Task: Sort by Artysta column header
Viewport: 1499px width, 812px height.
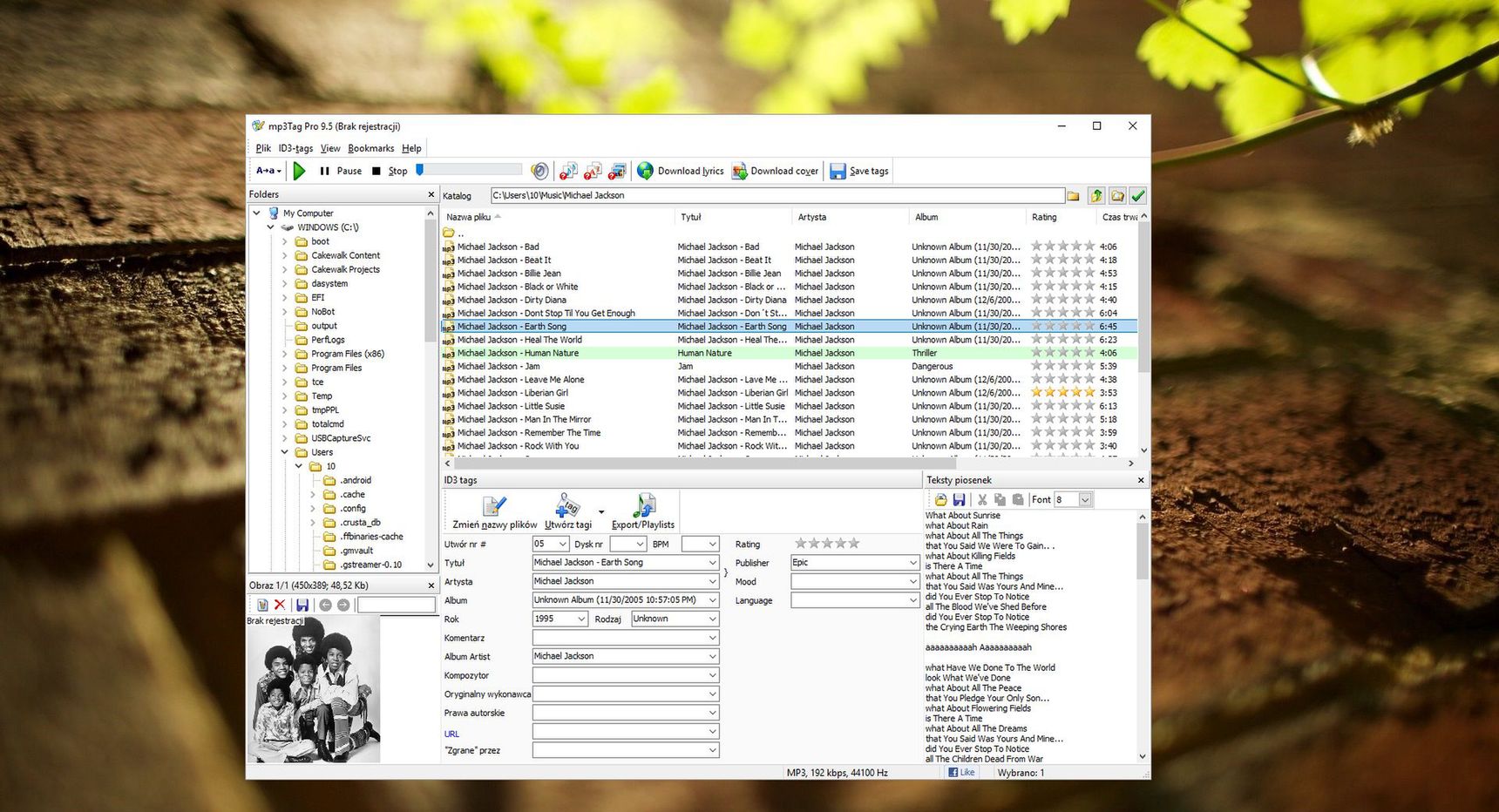Action: [850, 217]
